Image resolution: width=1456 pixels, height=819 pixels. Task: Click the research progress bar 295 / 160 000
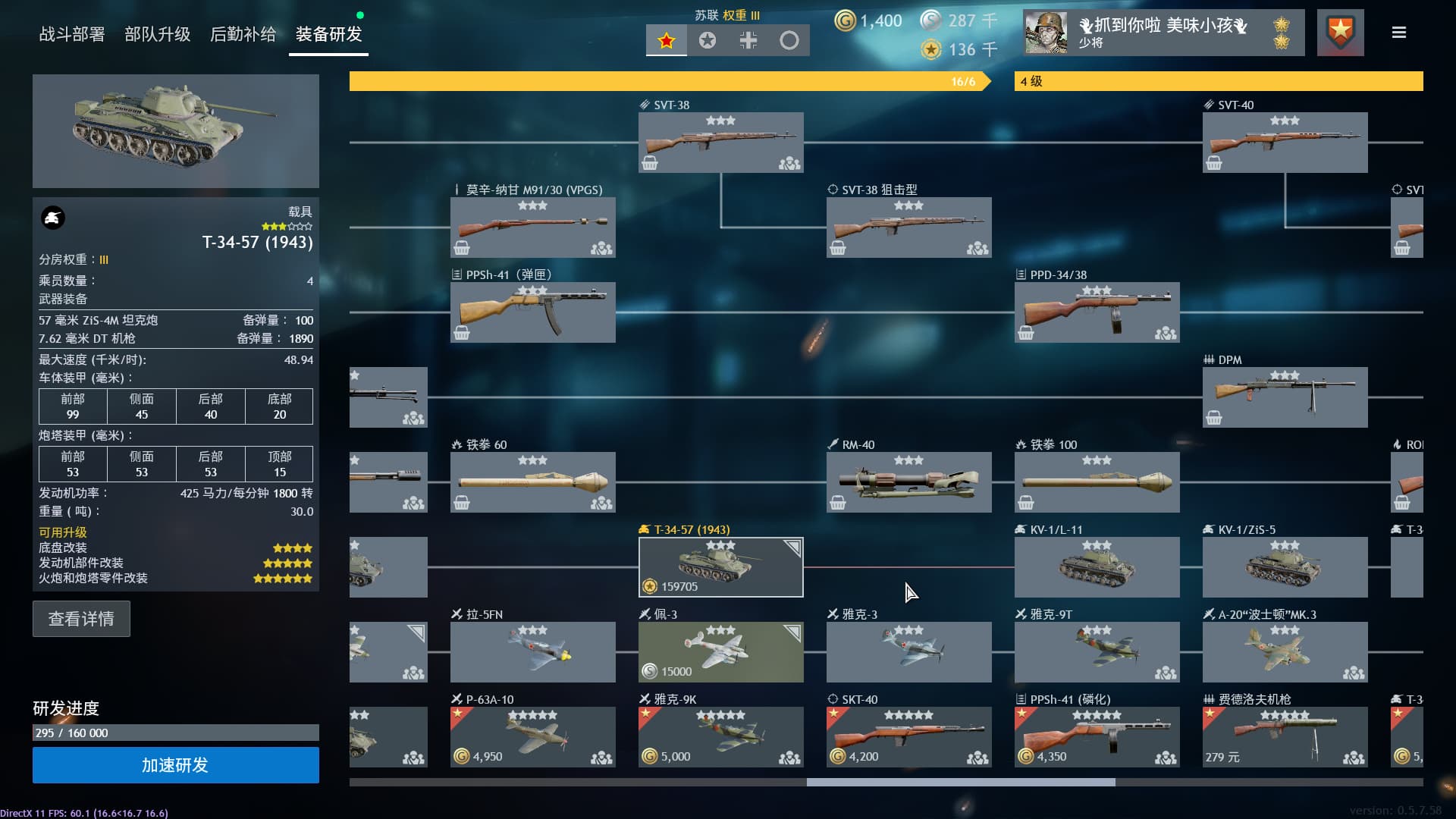(175, 733)
